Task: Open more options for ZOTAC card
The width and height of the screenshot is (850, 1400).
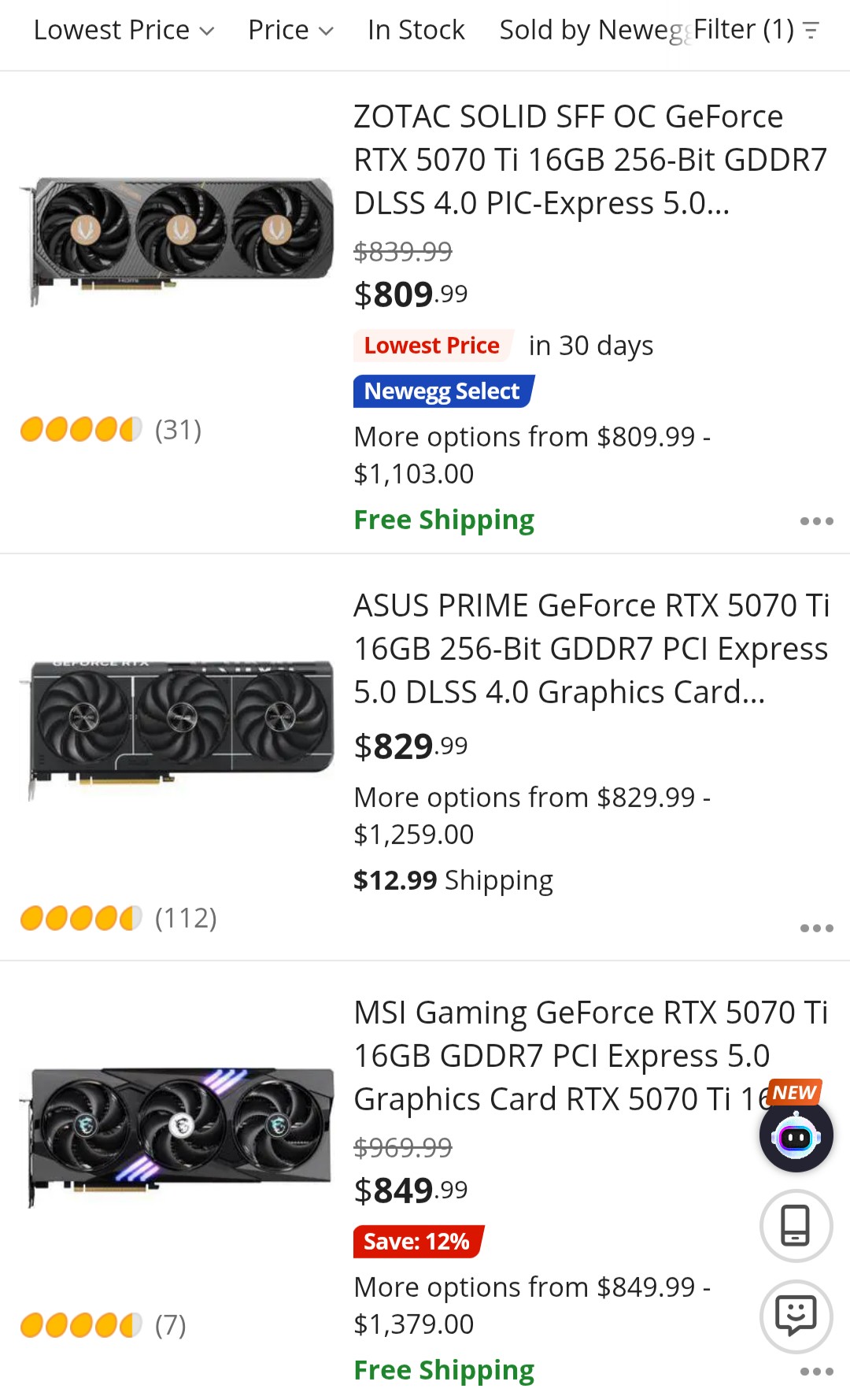Action: 816,521
